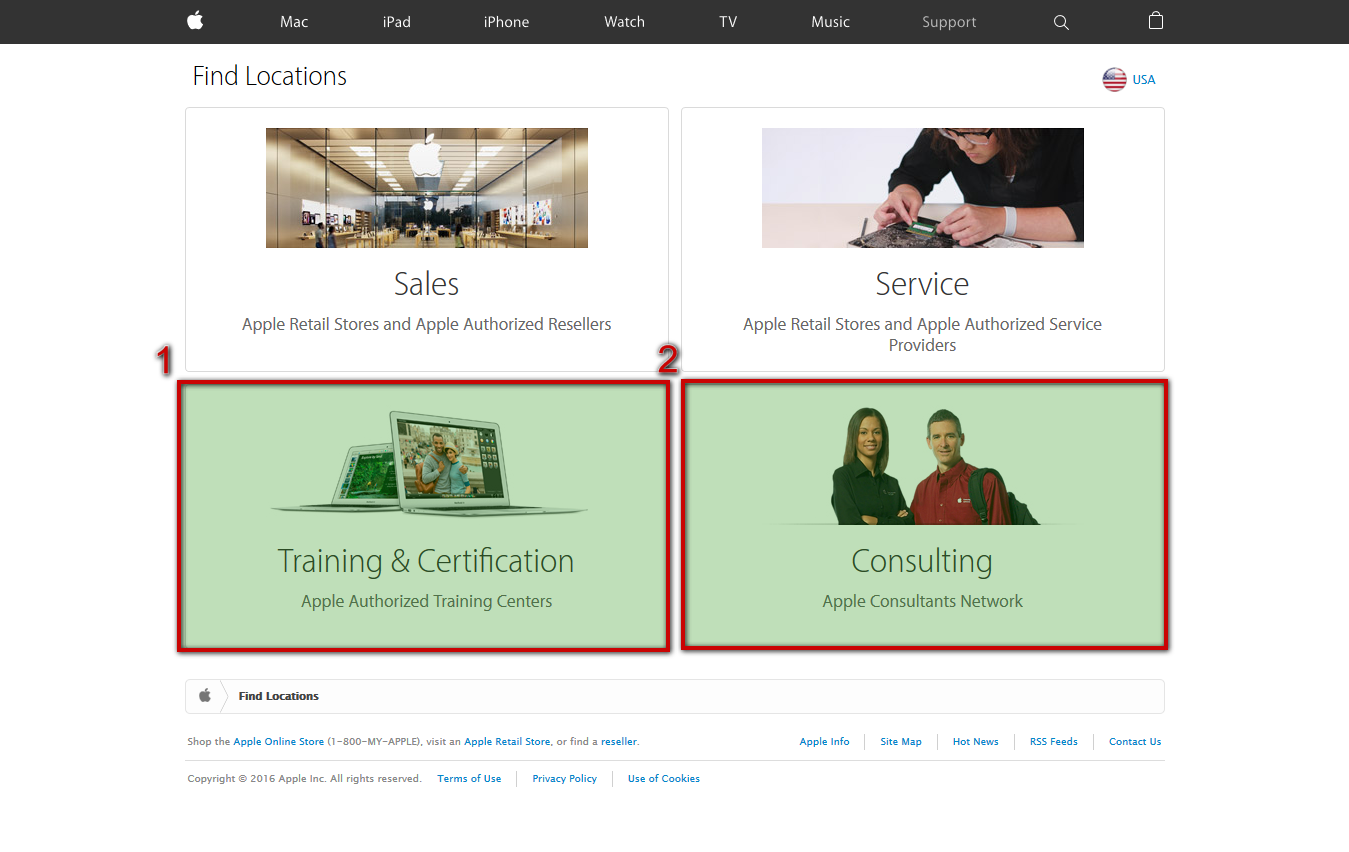The width and height of the screenshot is (1349, 852).
Task: Click the Find Locations breadcrumb
Action: [279, 696]
